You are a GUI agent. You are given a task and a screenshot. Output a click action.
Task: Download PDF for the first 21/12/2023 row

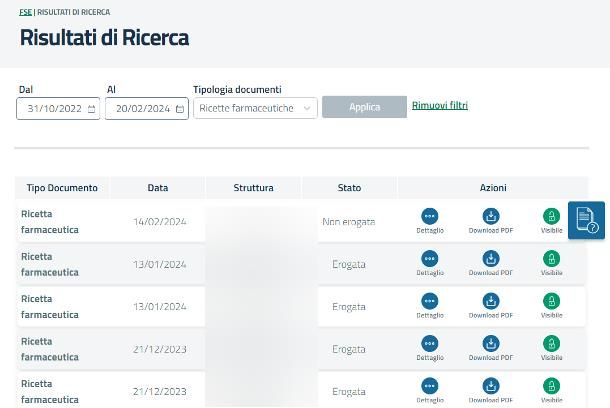tap(490, 345)
